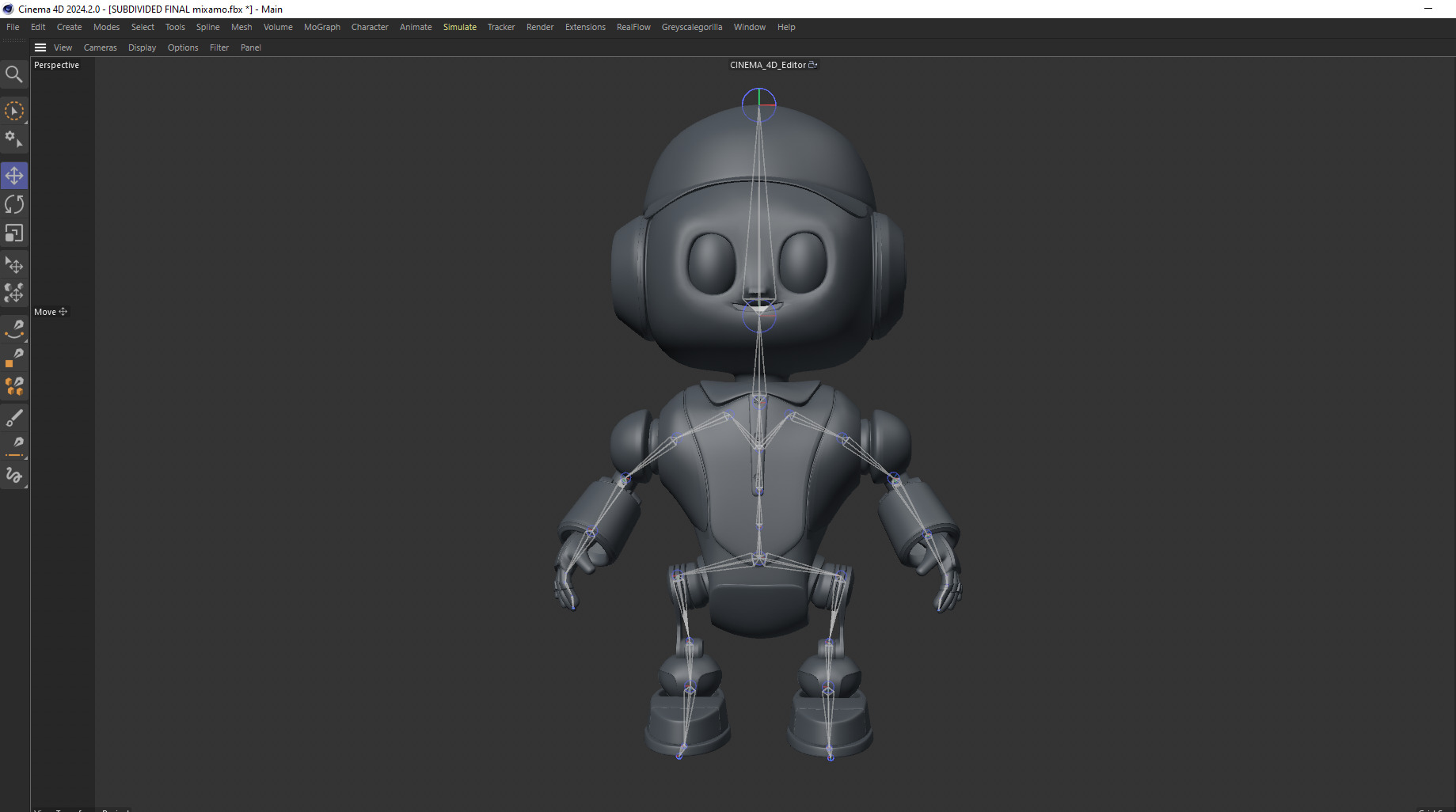Open the Modes menu
The image size is (1456, 812).
(x=107, y=27)
